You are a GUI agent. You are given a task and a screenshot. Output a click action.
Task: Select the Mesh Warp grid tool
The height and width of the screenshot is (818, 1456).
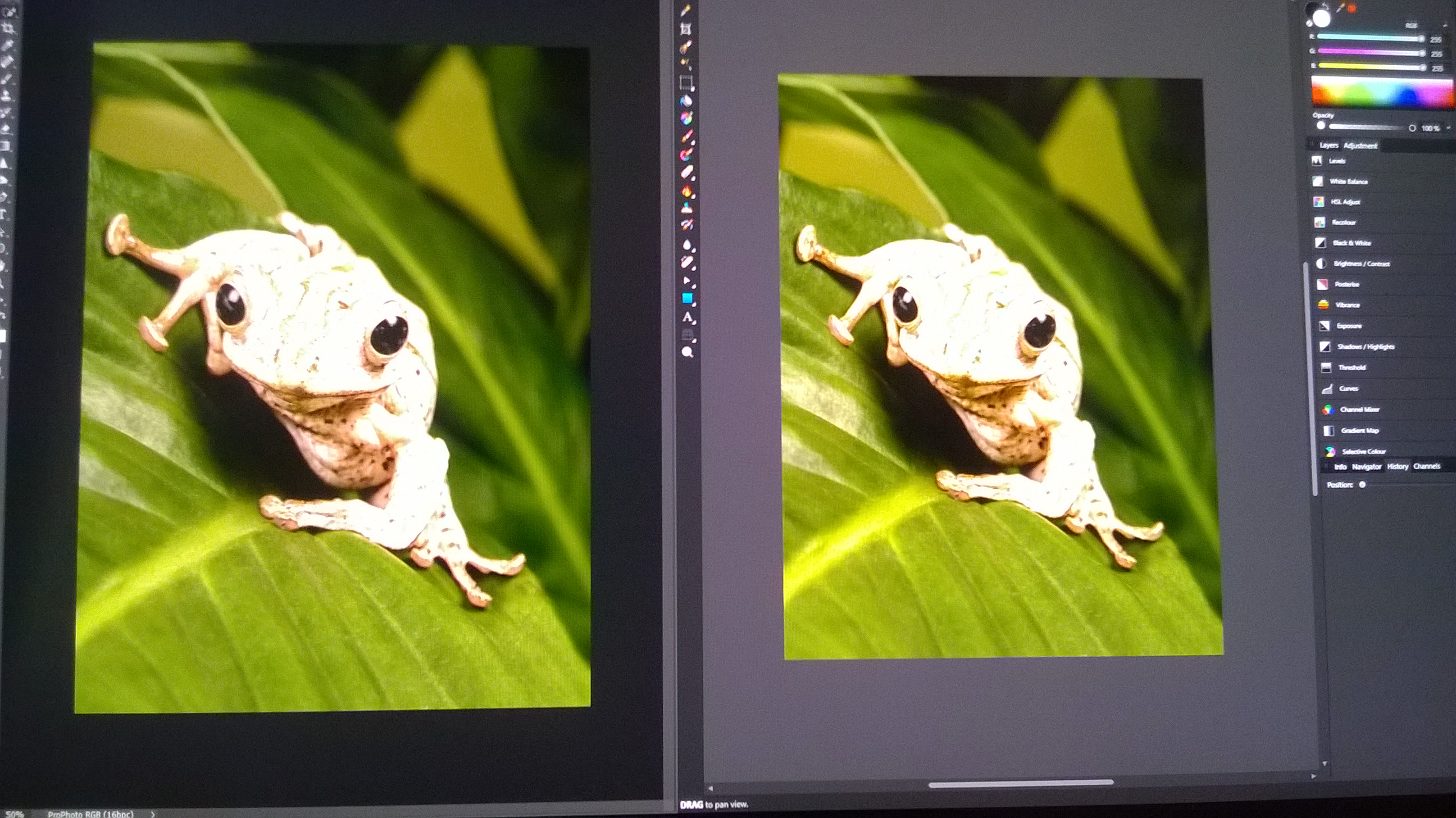point(688,335)
